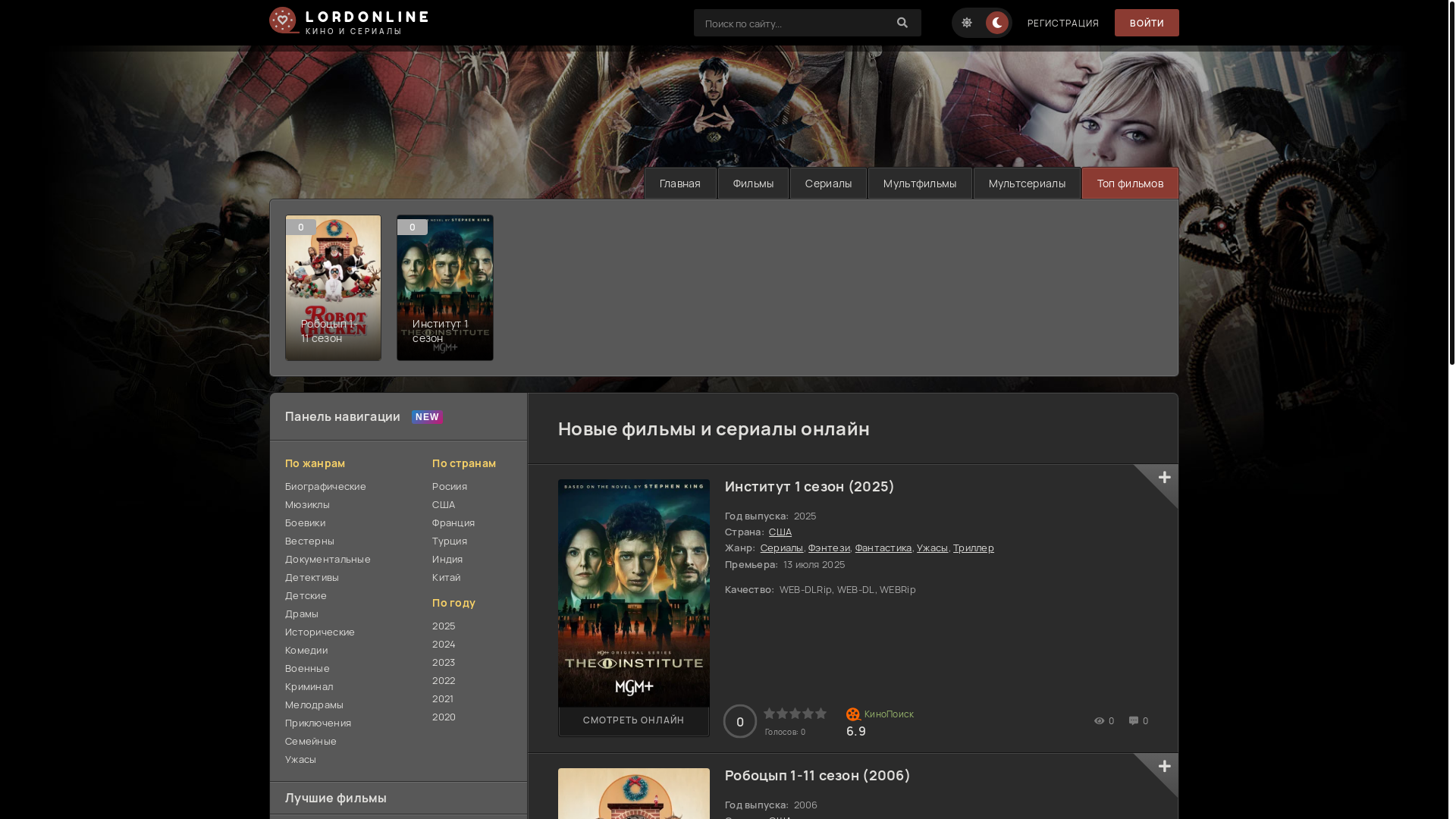Choose Криминал genre in sidebar
The height and width of the screenshot is (819, 1456).
[x=309, y=686]
